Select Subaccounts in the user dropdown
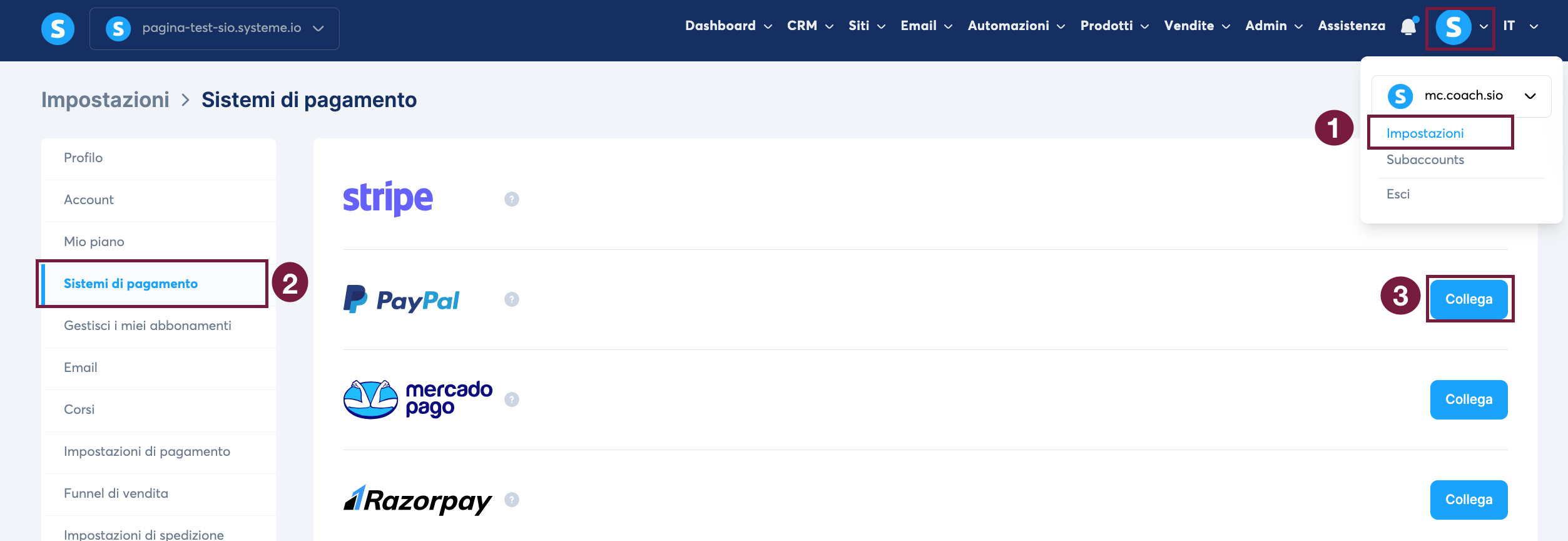Image resolution: width=1568 pixels, height=541 pixels. click(x=1425, y=160)
